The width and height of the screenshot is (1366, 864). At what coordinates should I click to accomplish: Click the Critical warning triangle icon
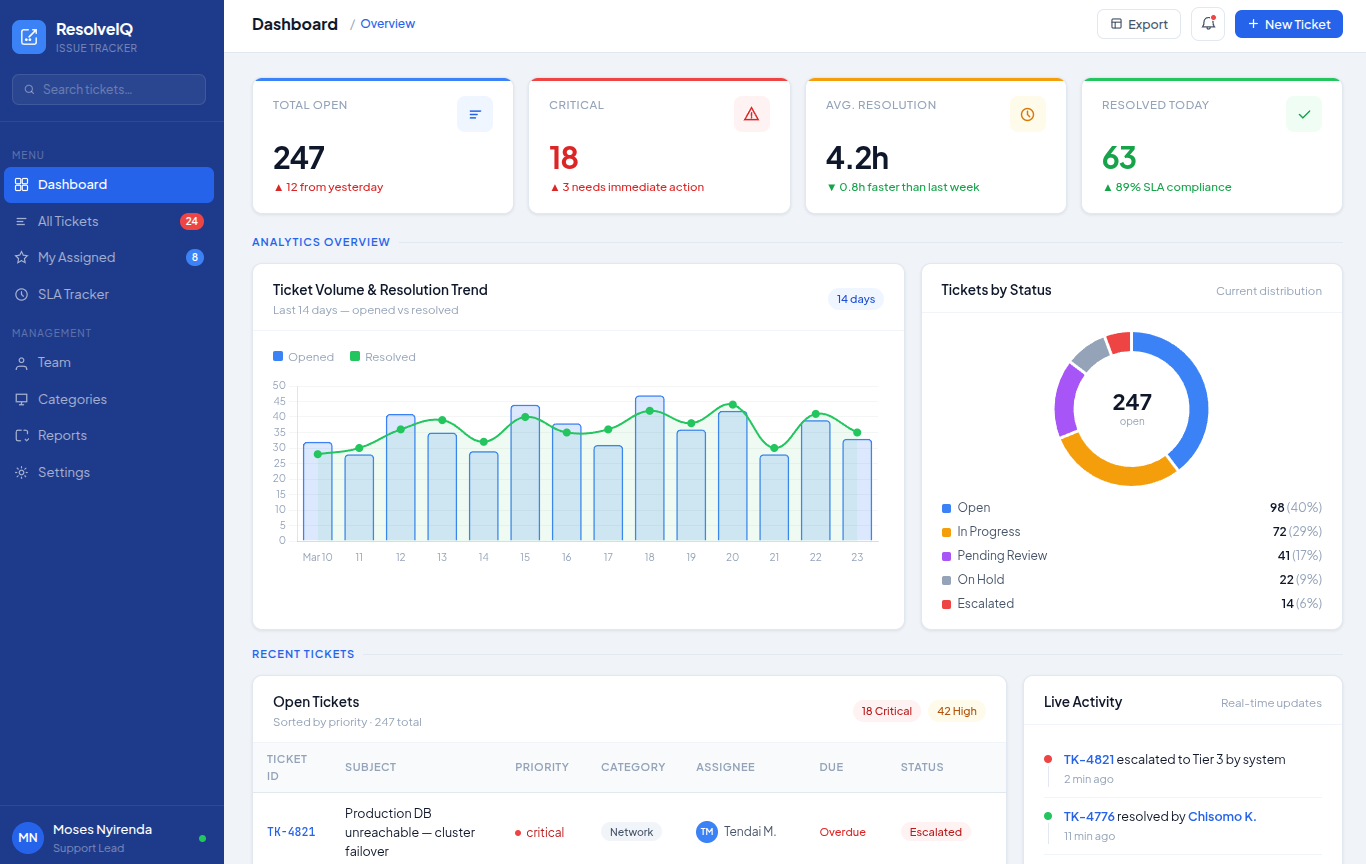751,114
